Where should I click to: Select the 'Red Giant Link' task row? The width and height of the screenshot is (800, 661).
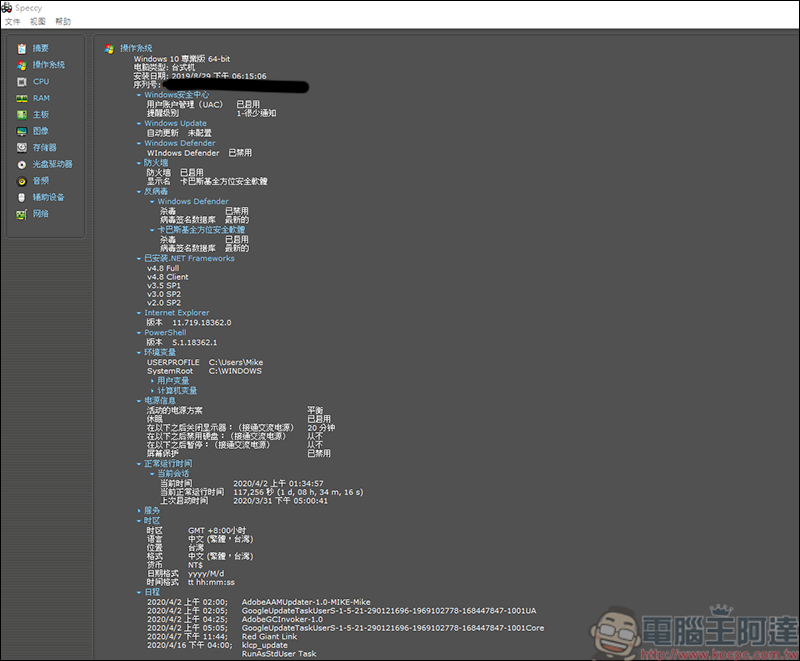(269, 637)
